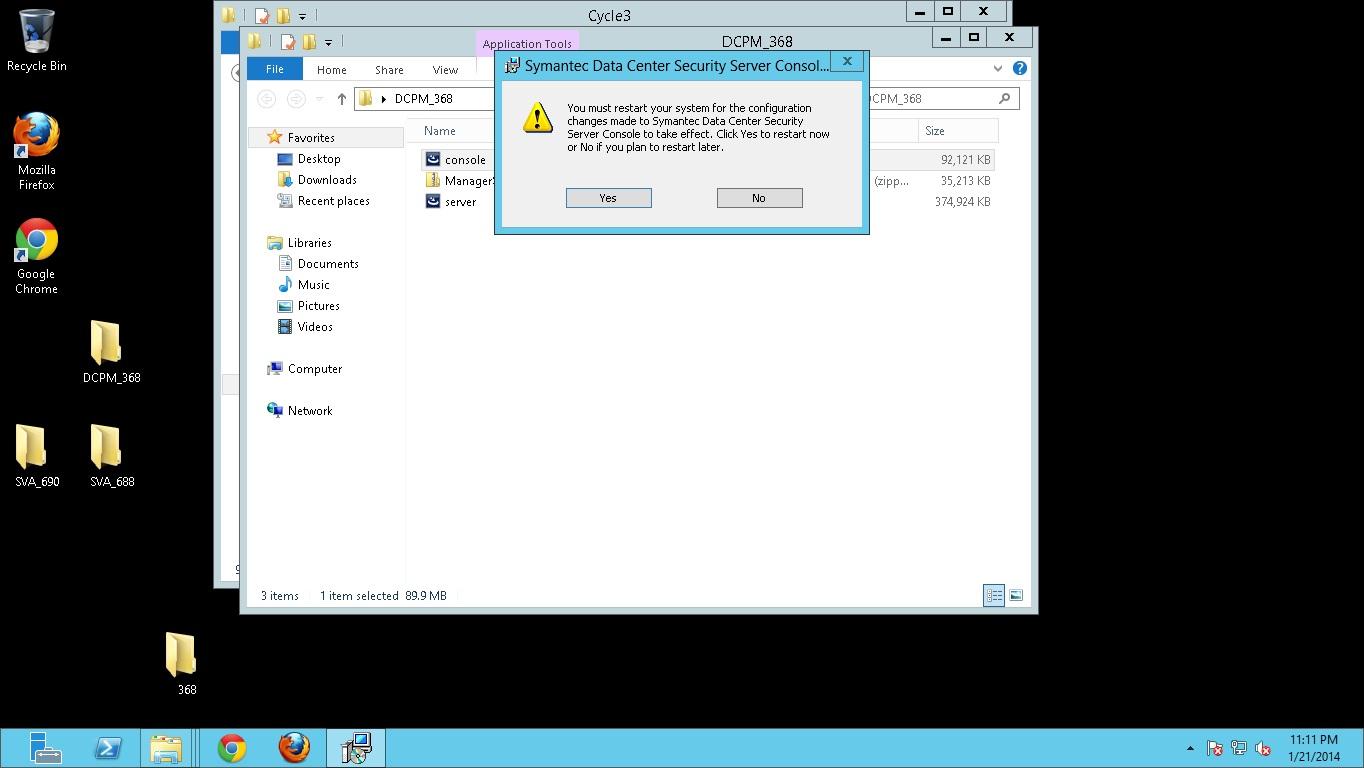Viewport: 1364px width, 768px height.
Task: Open the Pictures library
Action: point(318,306)
